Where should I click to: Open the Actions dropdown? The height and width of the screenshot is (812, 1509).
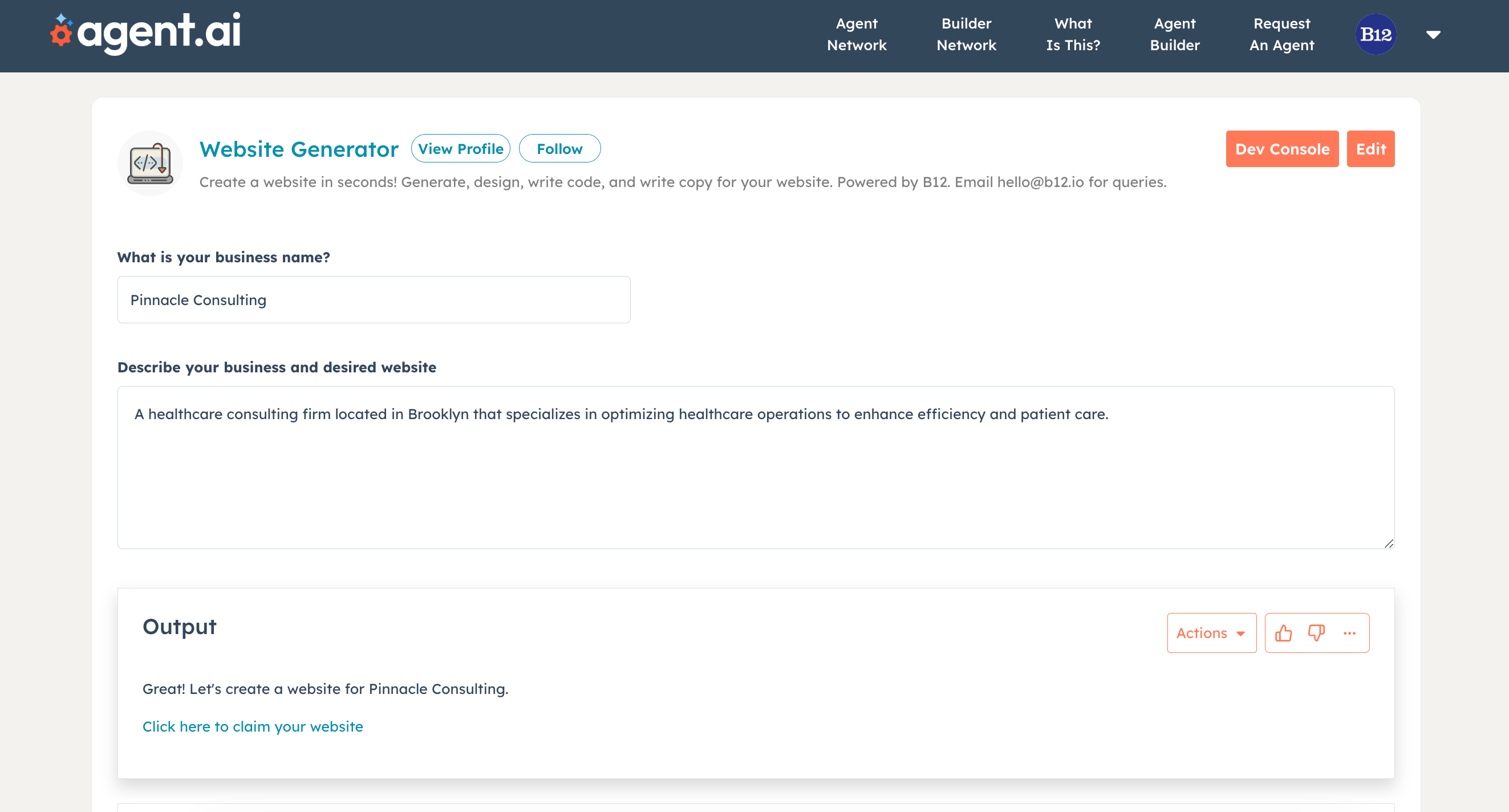pyautogui.click(x=1211, y=634)
